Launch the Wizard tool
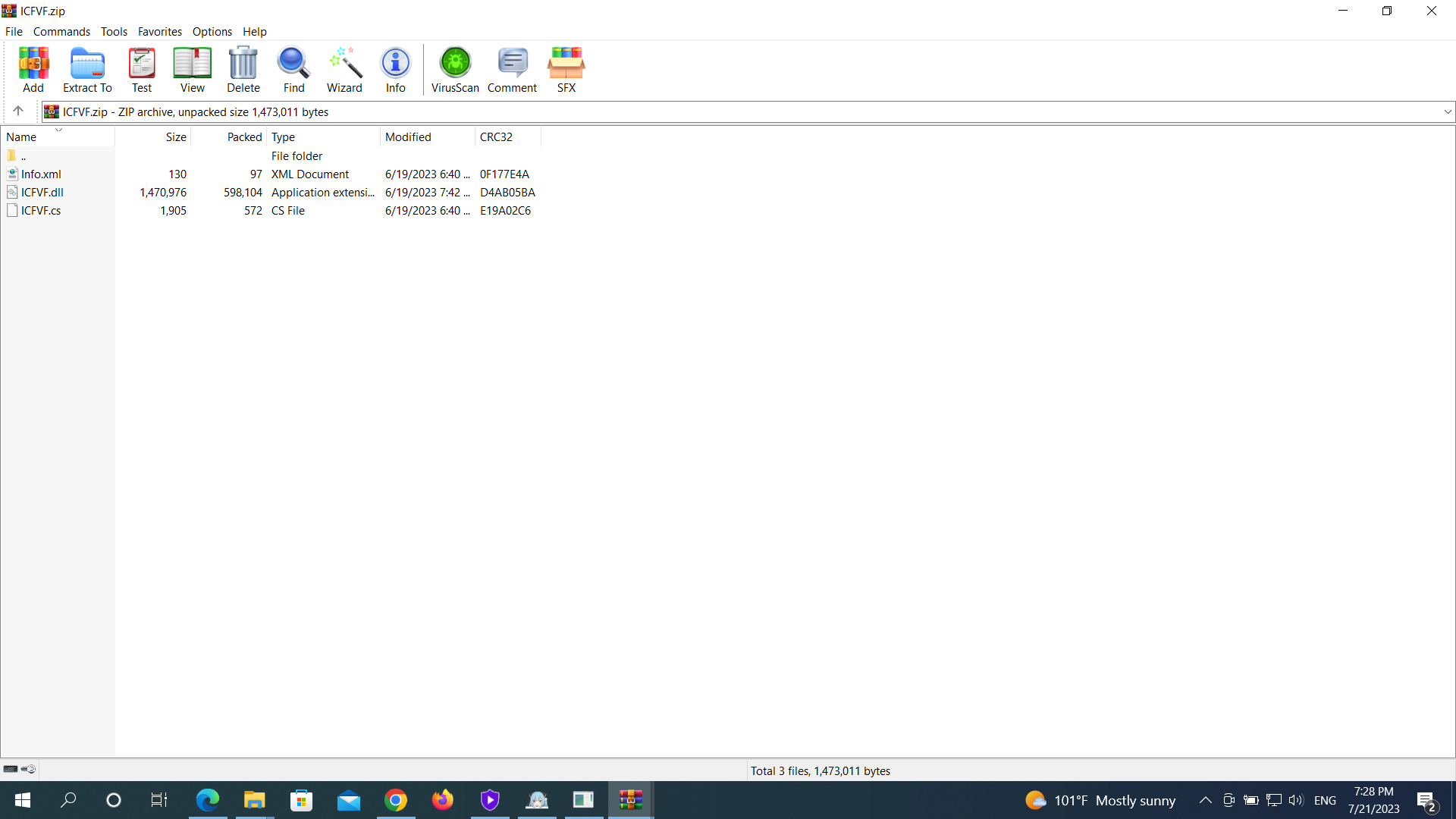Viewport: 1456px width, 819px height. pos(344,69)
